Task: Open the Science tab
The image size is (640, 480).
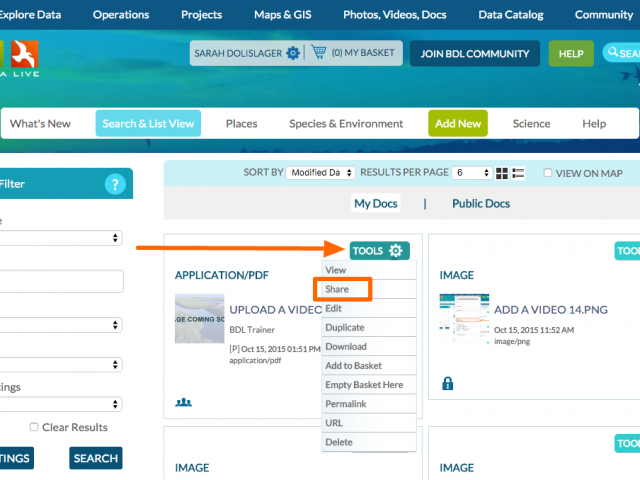Action: click(x=531, y=124)
